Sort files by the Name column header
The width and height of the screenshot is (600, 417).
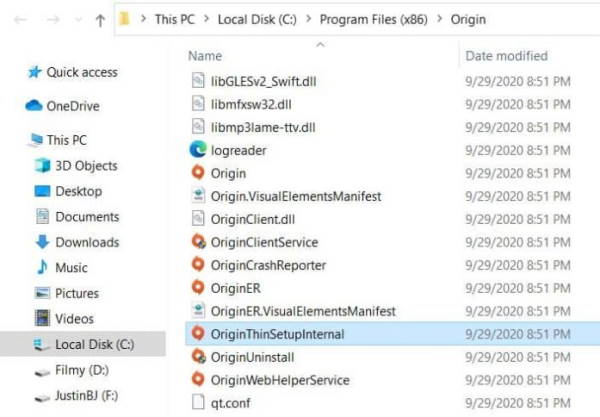(x=205, y=56)
